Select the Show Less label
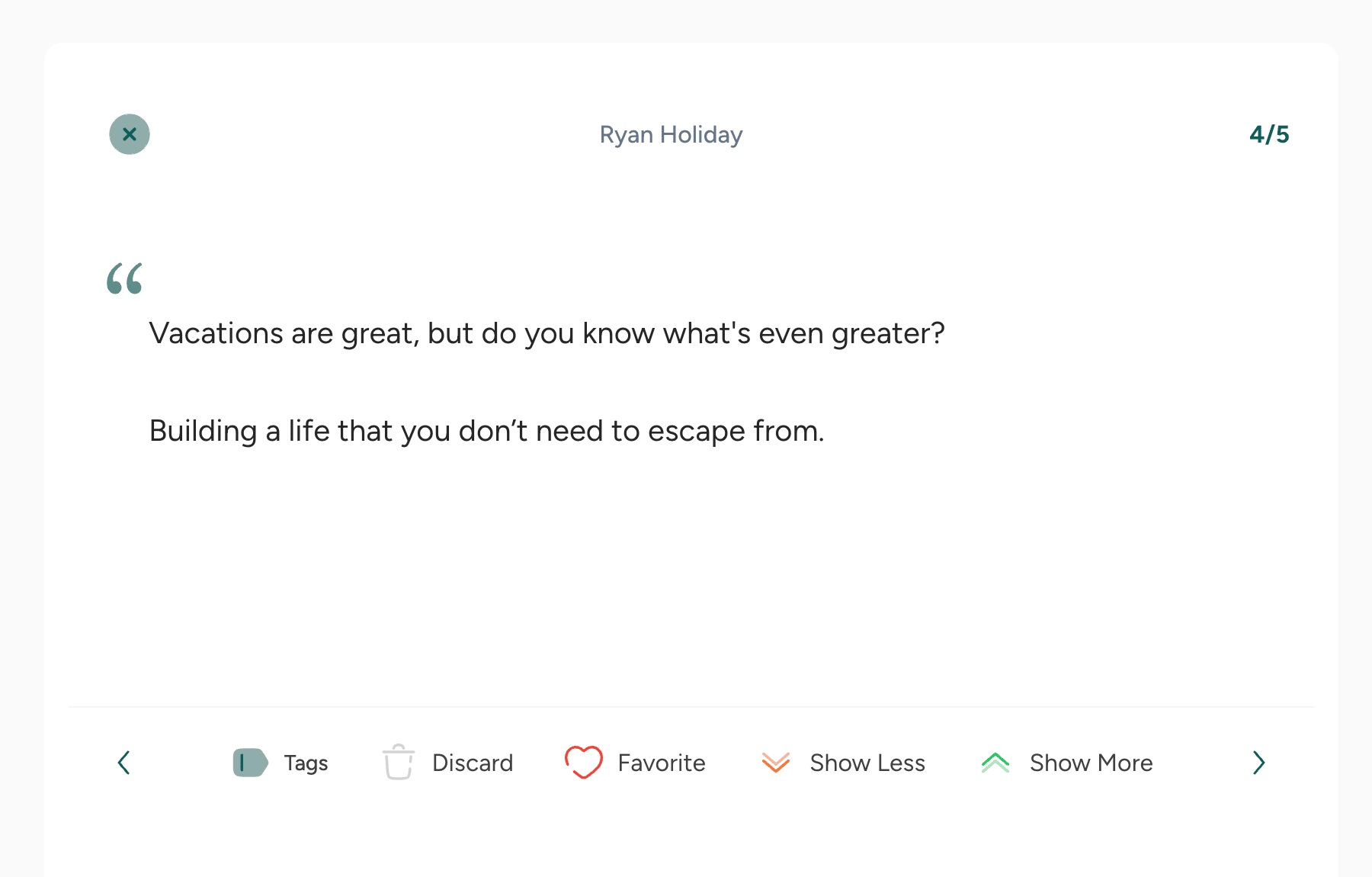Viewport: 1372px width, 877px height. coord(867,763)
